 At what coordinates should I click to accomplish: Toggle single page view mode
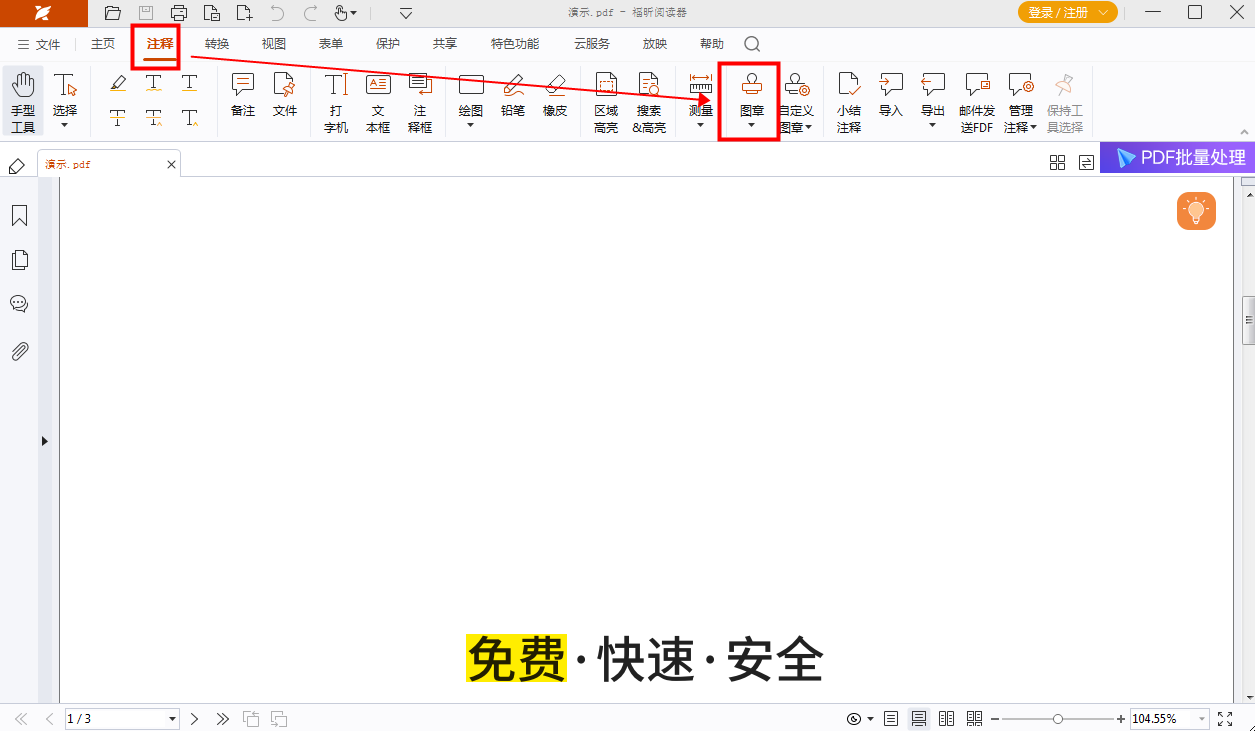pos(891,719)
